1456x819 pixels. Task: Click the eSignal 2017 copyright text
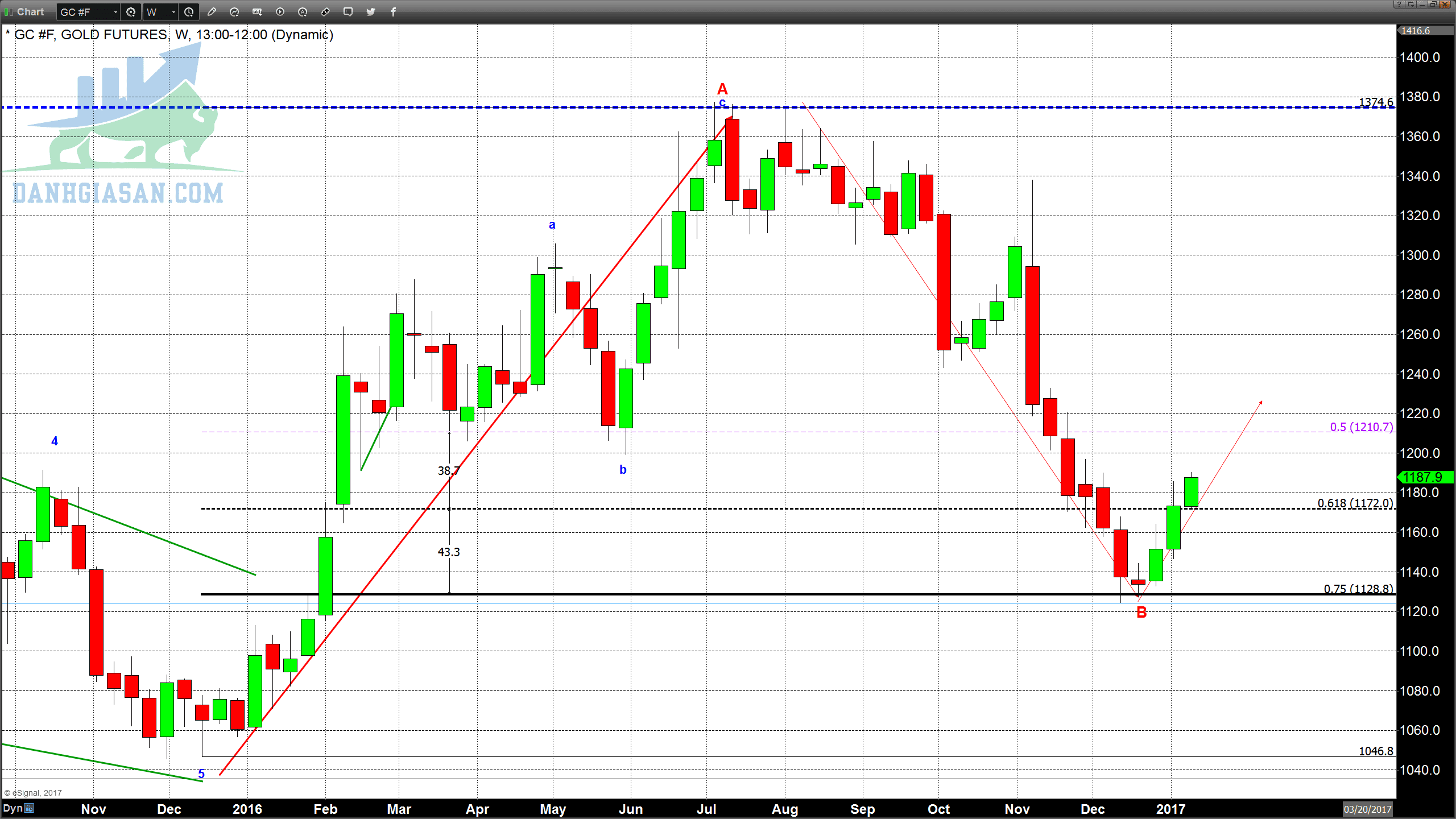pyautogui.click(x=33, y=793)
